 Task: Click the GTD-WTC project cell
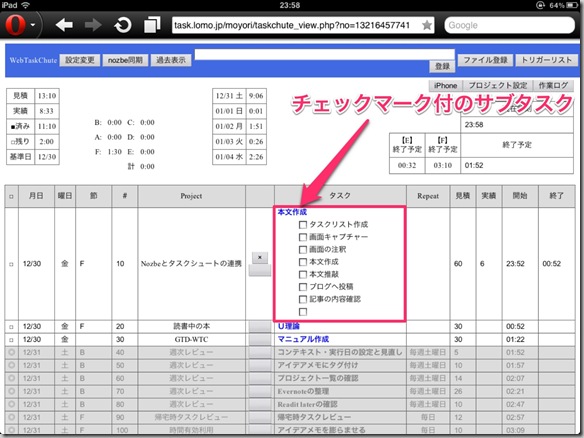coord(191,339)
